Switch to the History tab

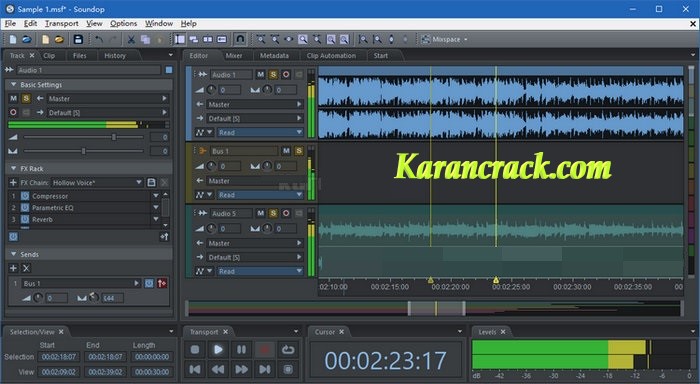coord(115,55)
